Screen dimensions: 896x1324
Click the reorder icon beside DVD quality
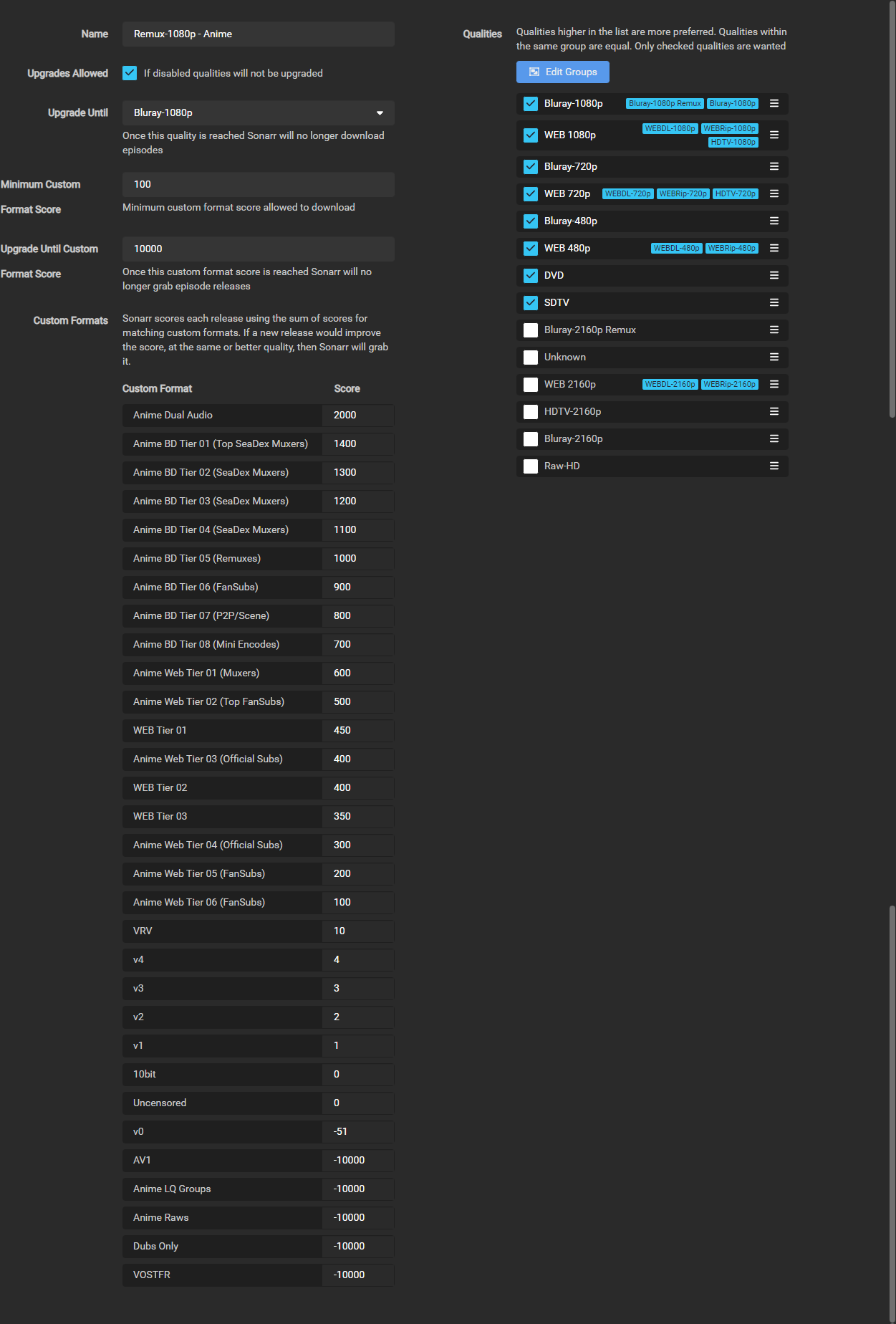click(x=774, y=276)
